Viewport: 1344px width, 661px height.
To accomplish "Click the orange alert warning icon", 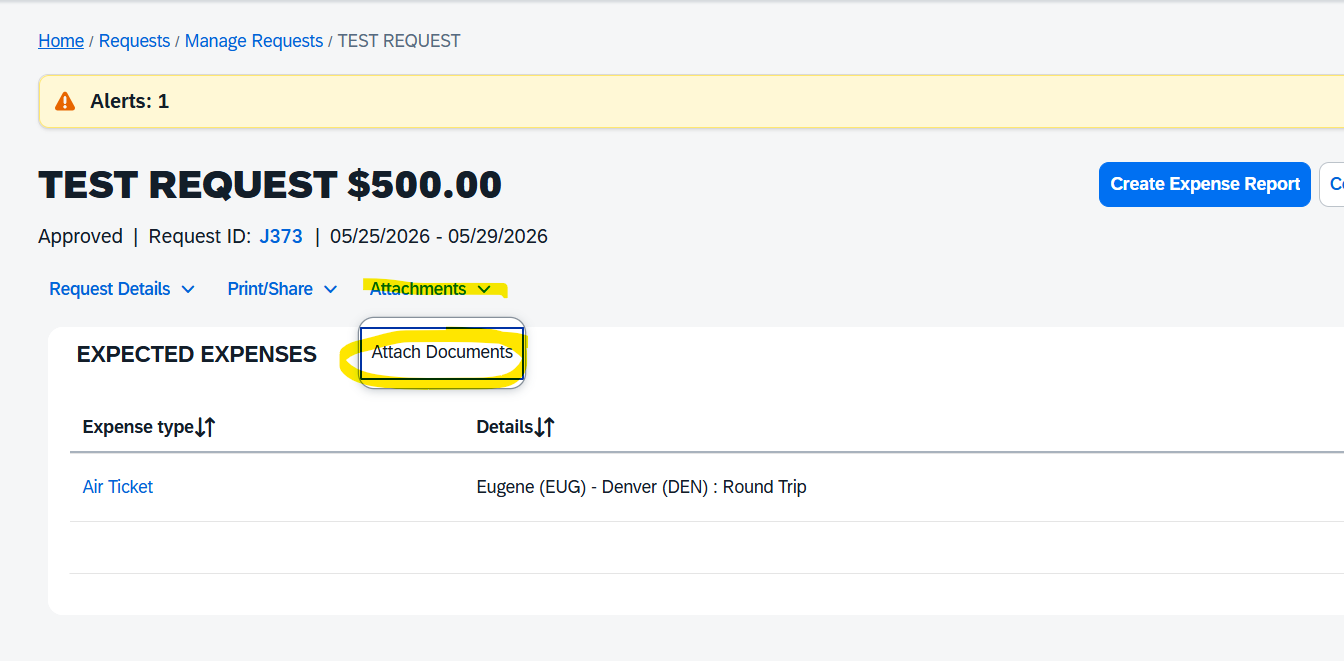I will tap(65, 101).
